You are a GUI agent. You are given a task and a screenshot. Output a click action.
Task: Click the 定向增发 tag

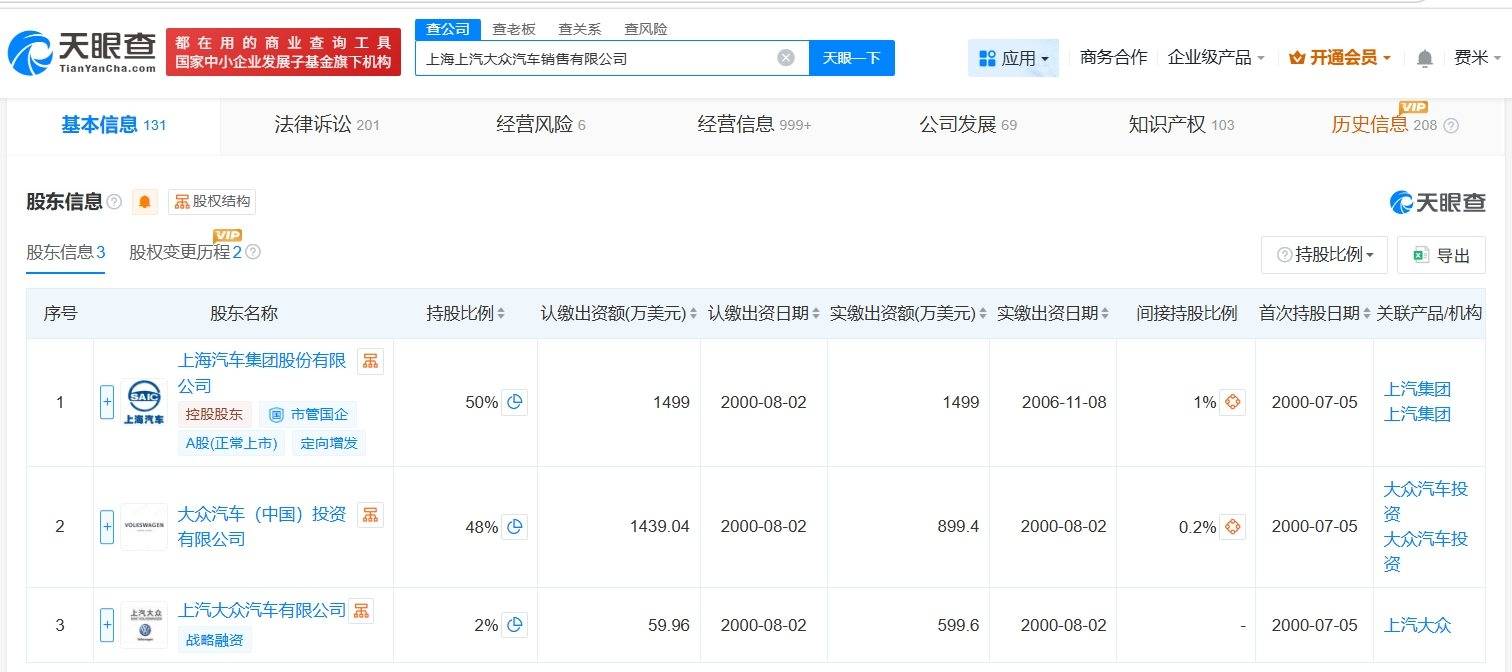tap(329, 443)
